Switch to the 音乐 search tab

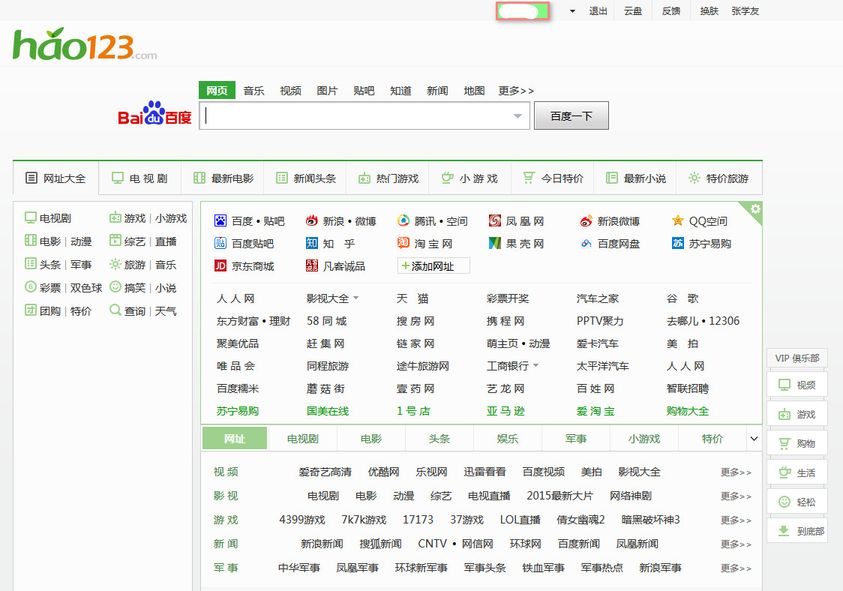pos(254,90)
